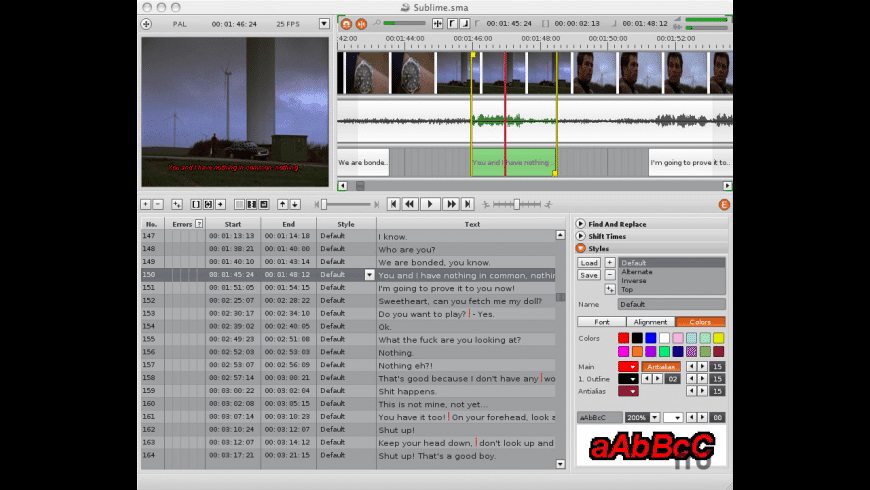Toggle the Antialias button for the Main color
The width and height of the screenshot is (870, 490).
point(661,366)
